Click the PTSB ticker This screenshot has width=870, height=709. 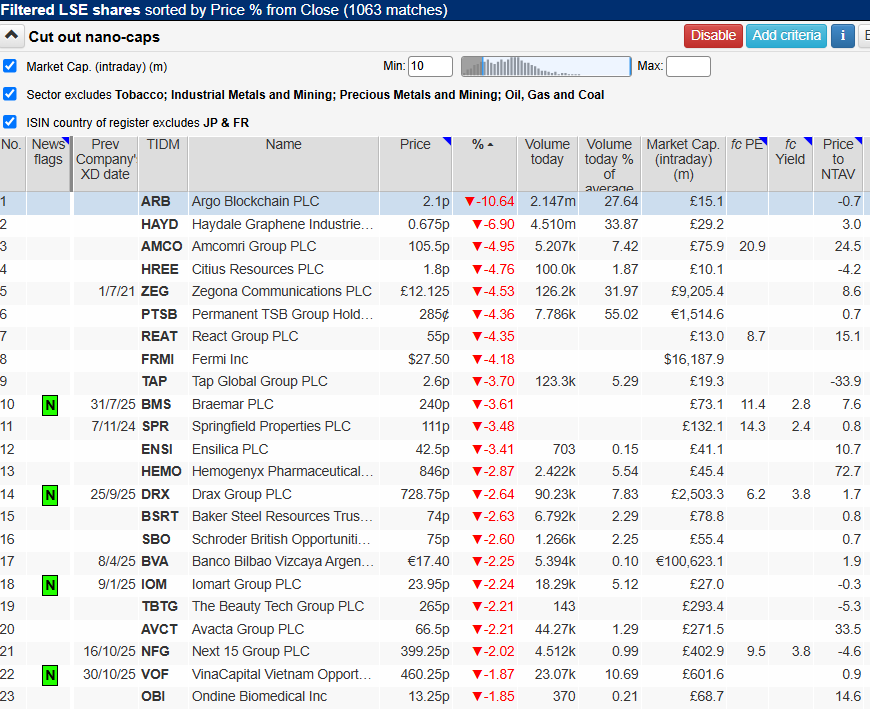pos(159,314)
